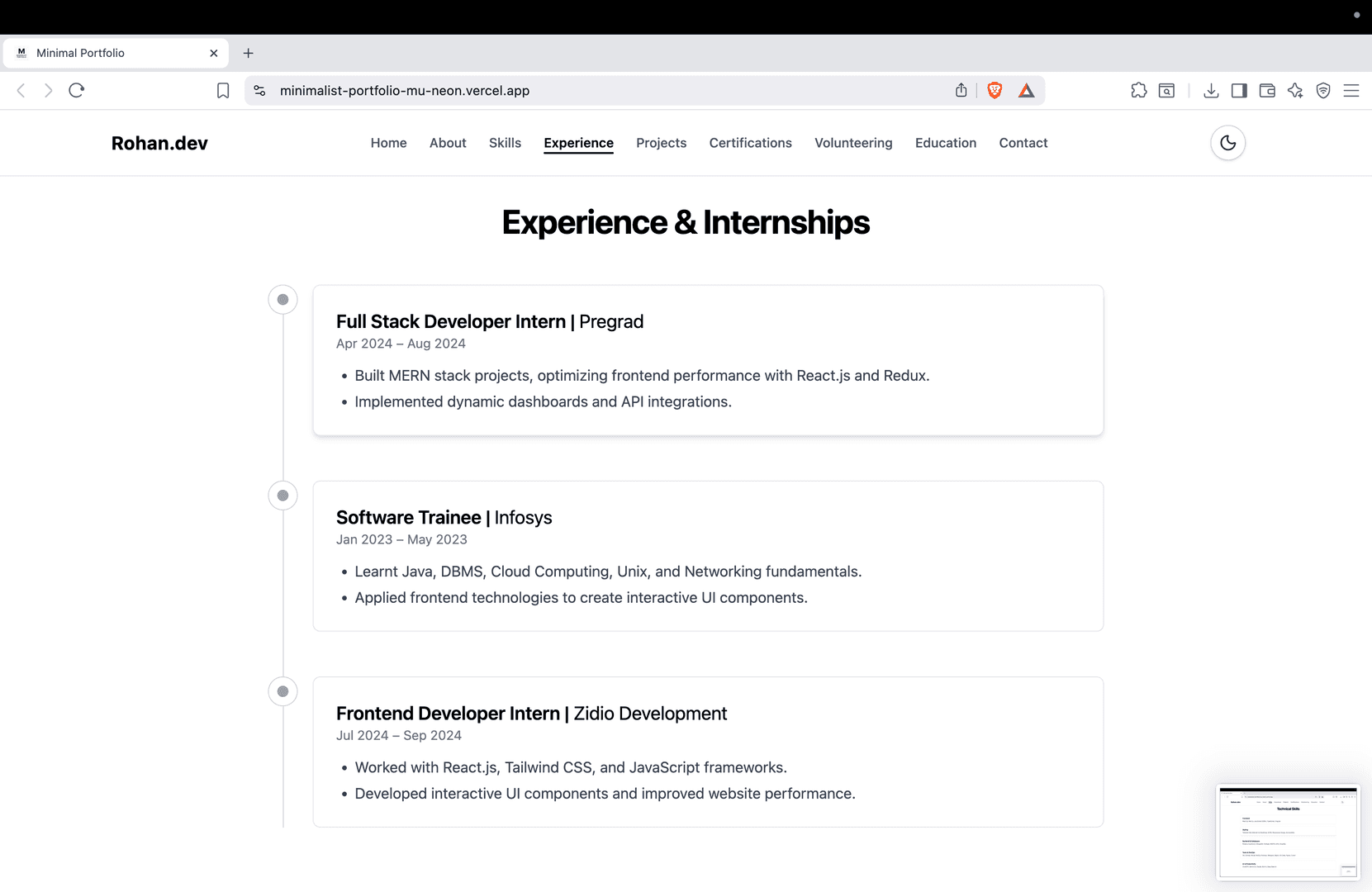1372x892 pixels.
Task: Open the downloads icon
Action: [x=1211, y=91]
